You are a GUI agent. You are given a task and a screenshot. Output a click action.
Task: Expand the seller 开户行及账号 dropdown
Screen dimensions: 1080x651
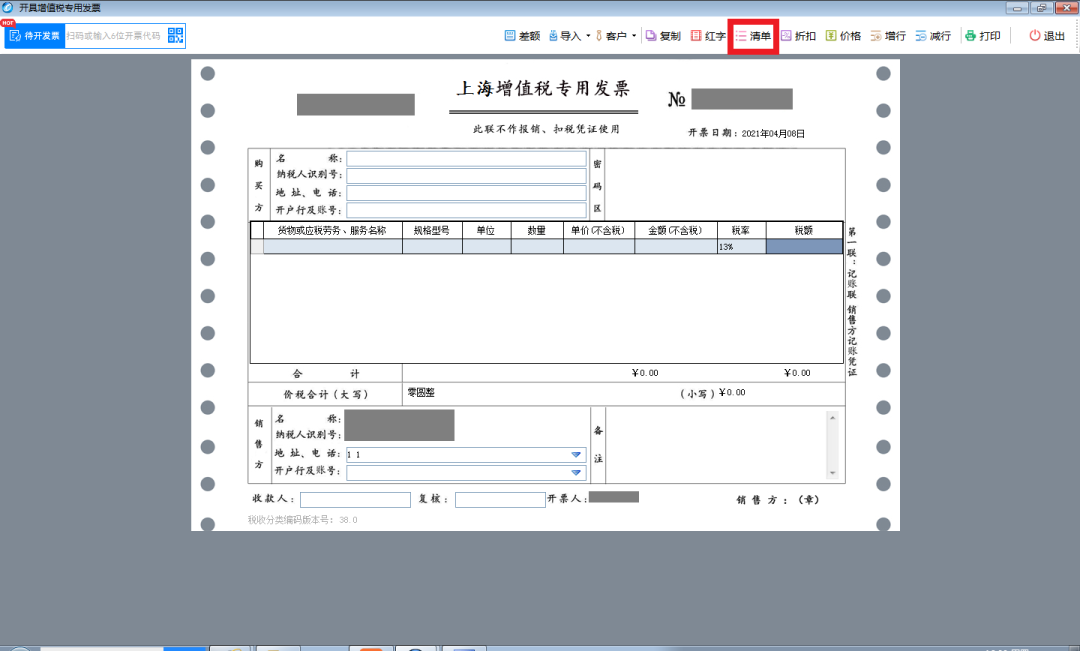[x=576, y=473]
